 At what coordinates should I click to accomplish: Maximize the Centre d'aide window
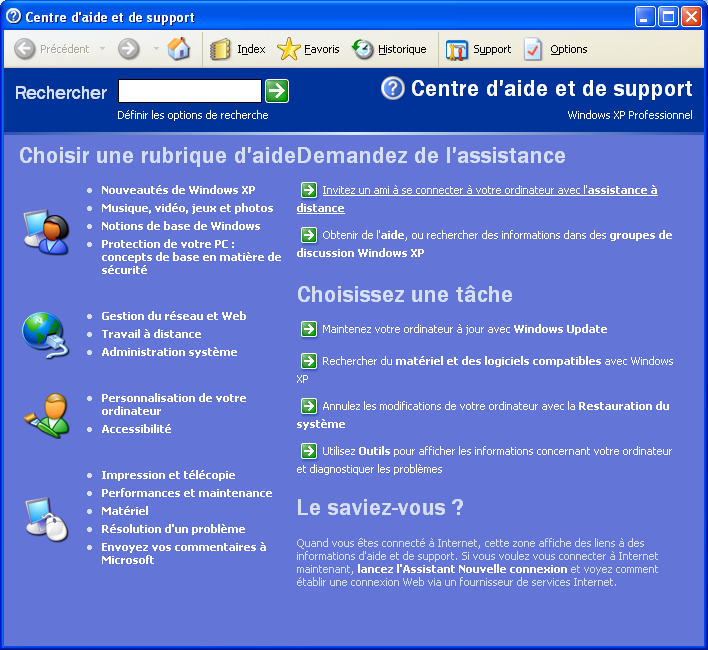(x=668, y=17)
